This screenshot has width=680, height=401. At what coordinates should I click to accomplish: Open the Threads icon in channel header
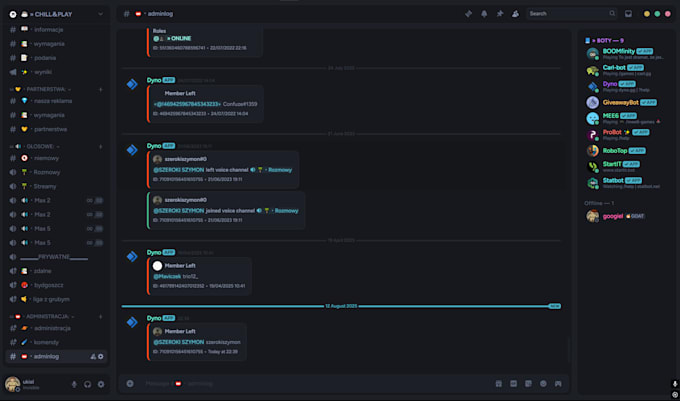coord(468,14)
